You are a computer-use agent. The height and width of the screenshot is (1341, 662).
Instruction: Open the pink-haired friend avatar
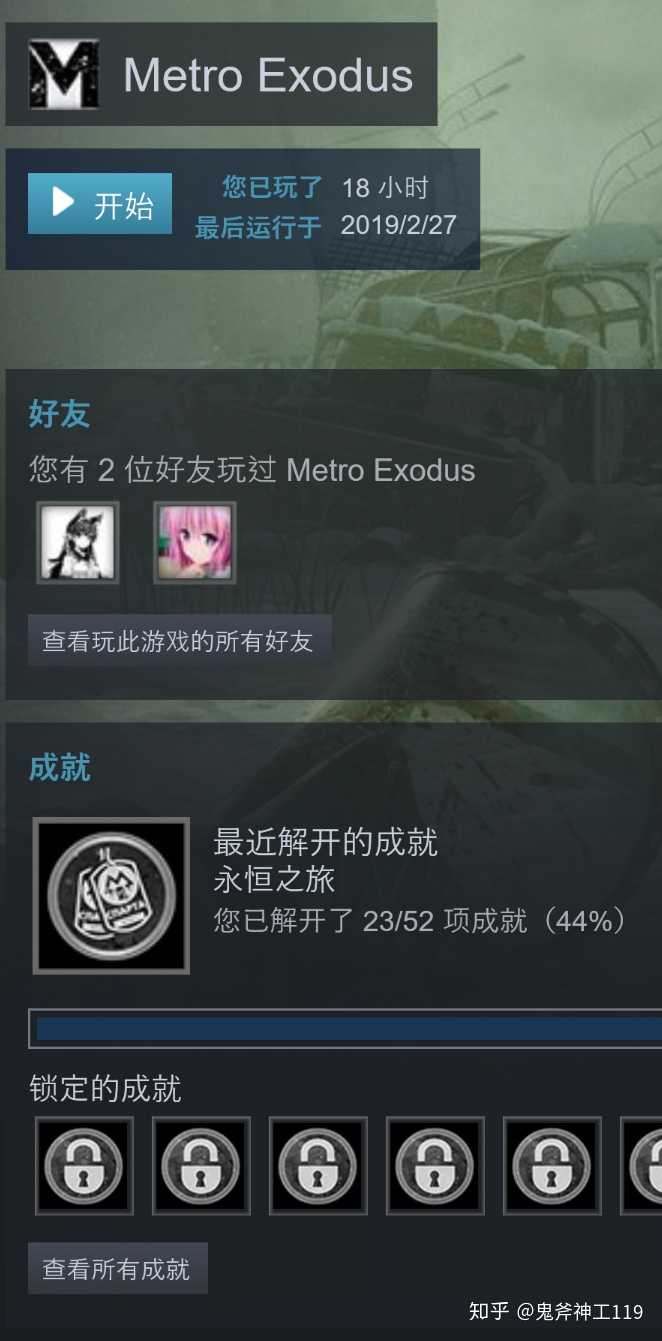point(195,542)
